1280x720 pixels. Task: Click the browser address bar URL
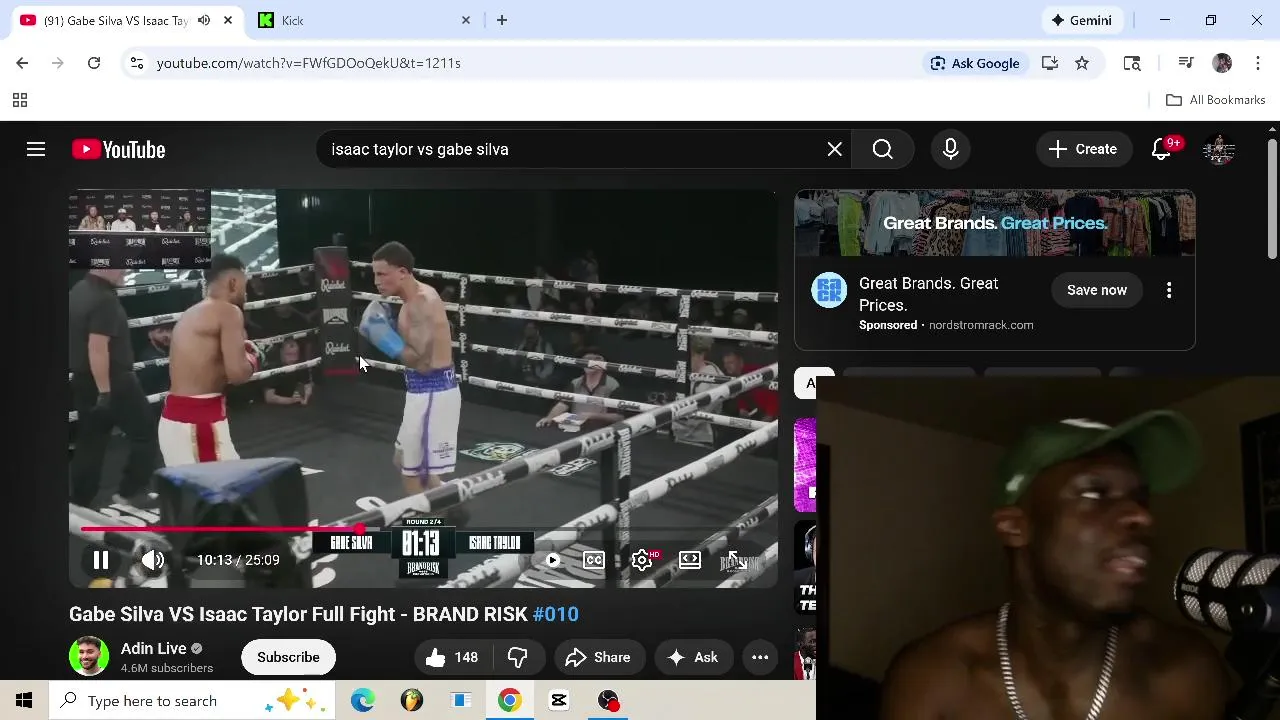pos(309,63)
